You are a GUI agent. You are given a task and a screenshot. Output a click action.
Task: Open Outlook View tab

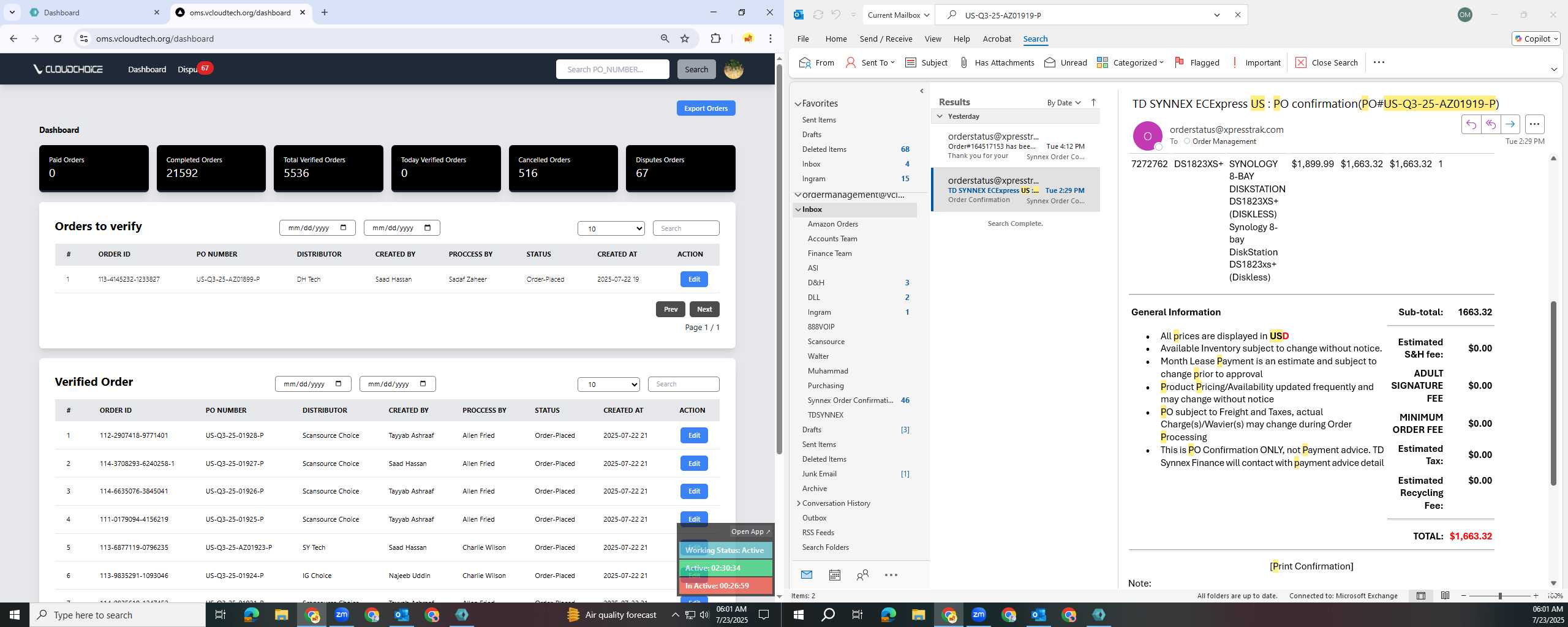click(933, 39)
